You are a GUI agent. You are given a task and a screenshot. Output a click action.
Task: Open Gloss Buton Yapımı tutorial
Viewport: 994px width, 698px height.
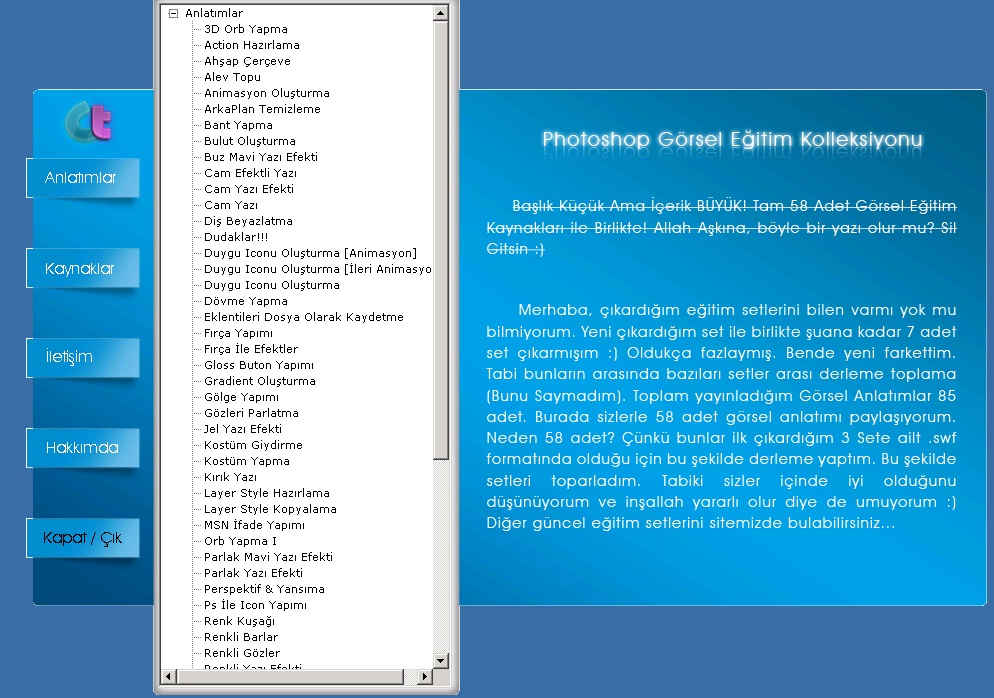259,365
